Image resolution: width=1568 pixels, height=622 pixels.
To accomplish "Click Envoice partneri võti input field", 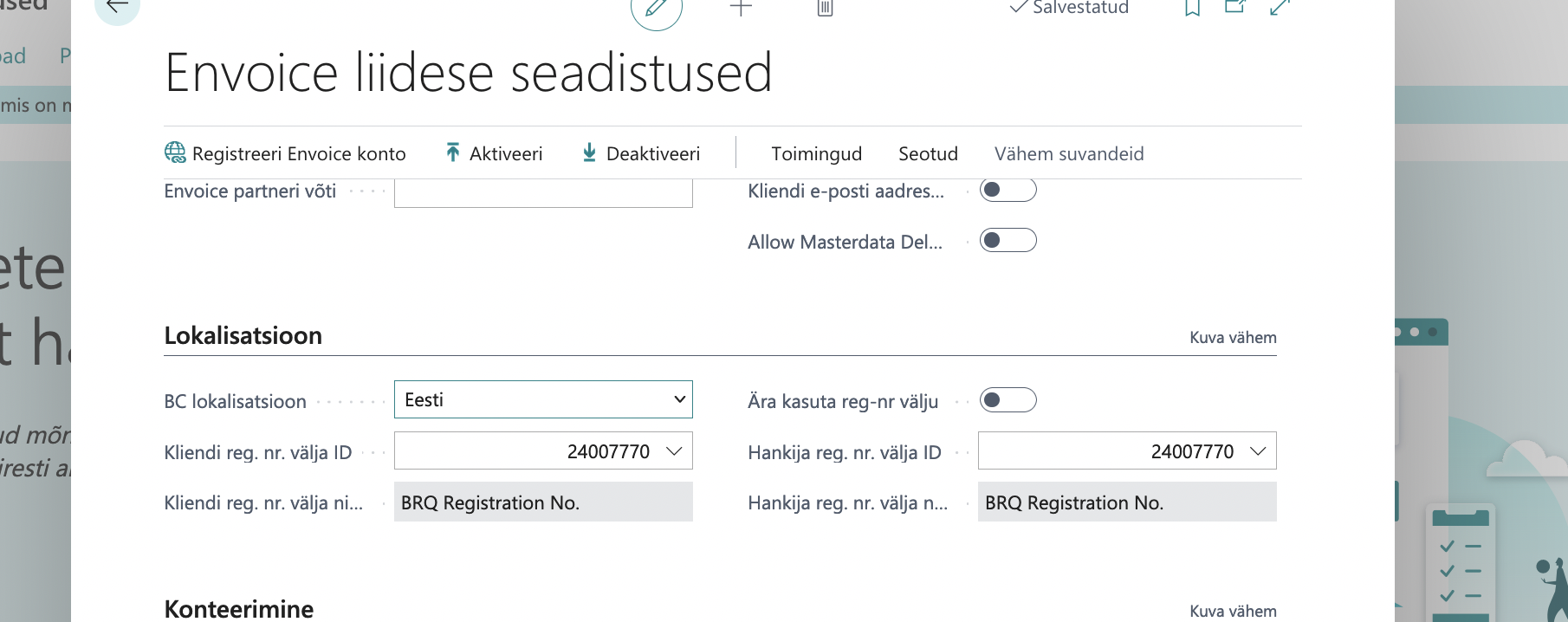I will click(x=543, y=192).
